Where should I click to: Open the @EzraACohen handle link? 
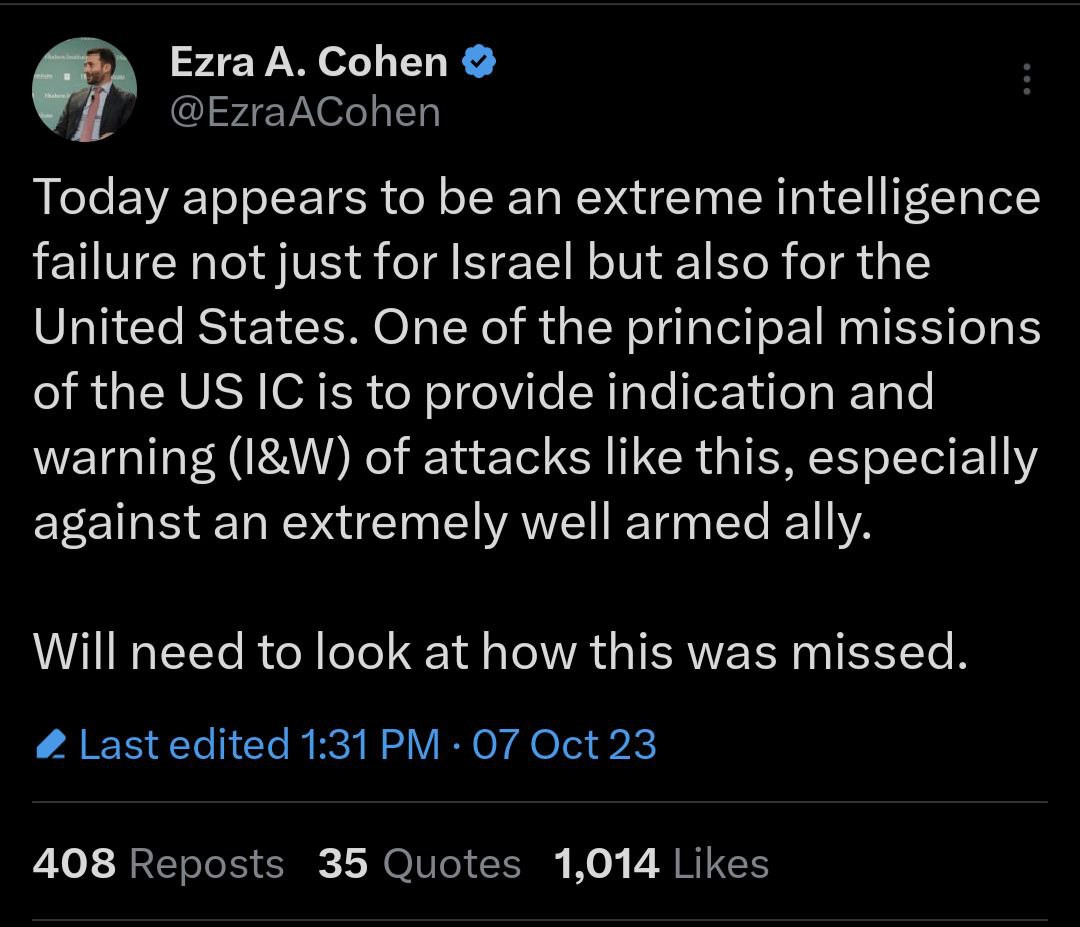click(306, 111)
